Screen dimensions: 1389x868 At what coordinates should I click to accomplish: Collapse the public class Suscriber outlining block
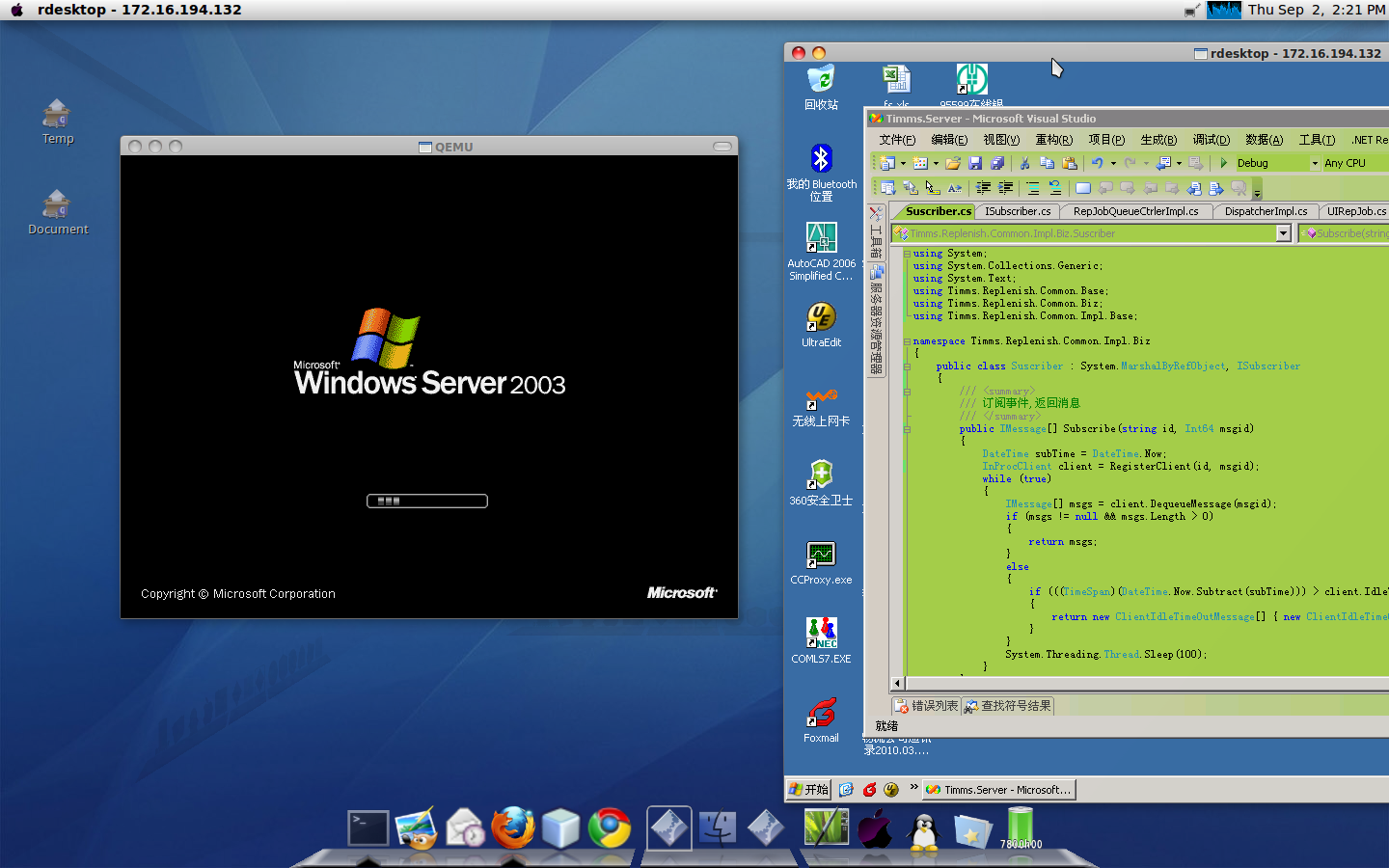point(907,366)
